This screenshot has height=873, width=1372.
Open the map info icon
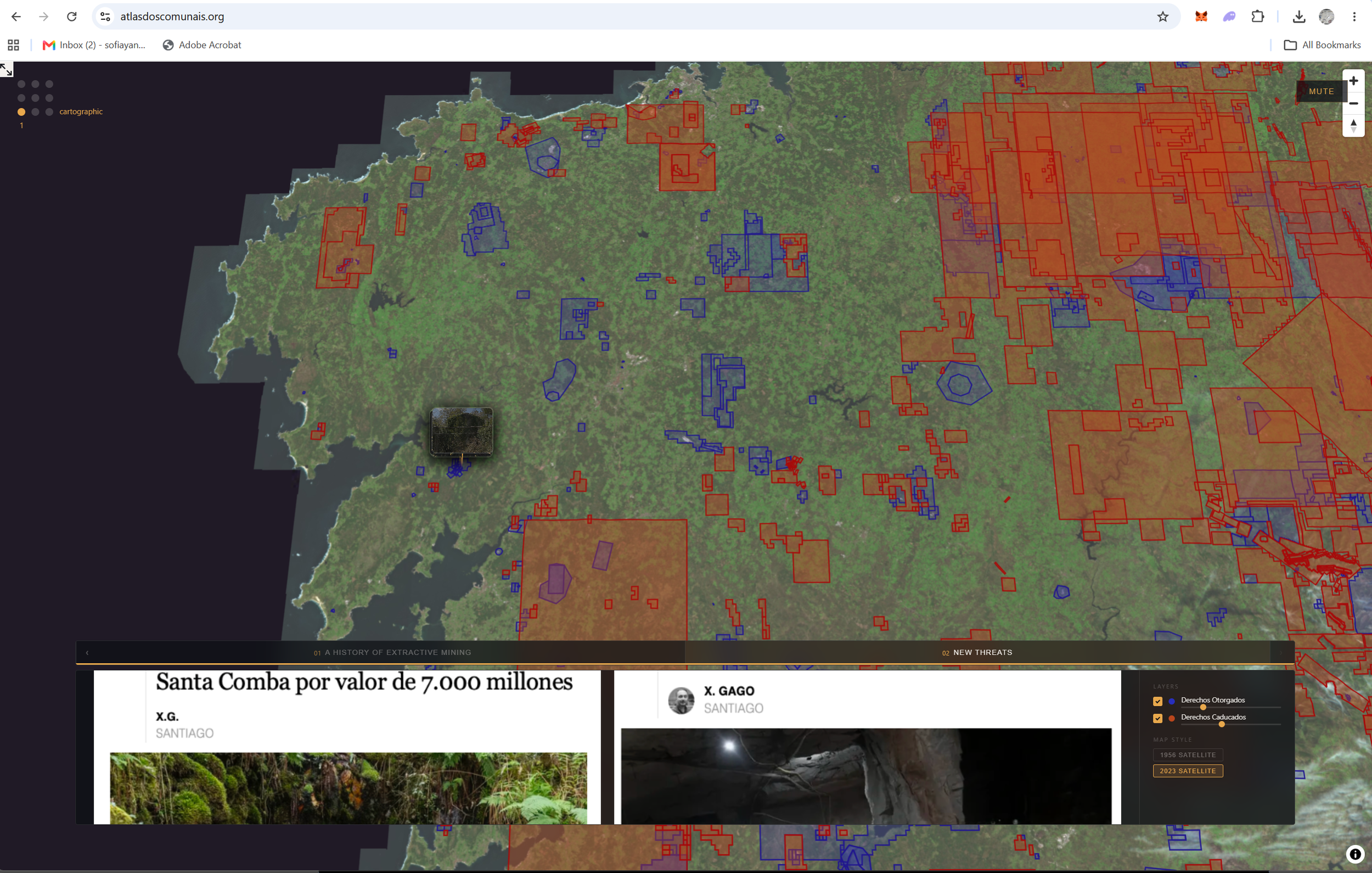[1355, 854]
